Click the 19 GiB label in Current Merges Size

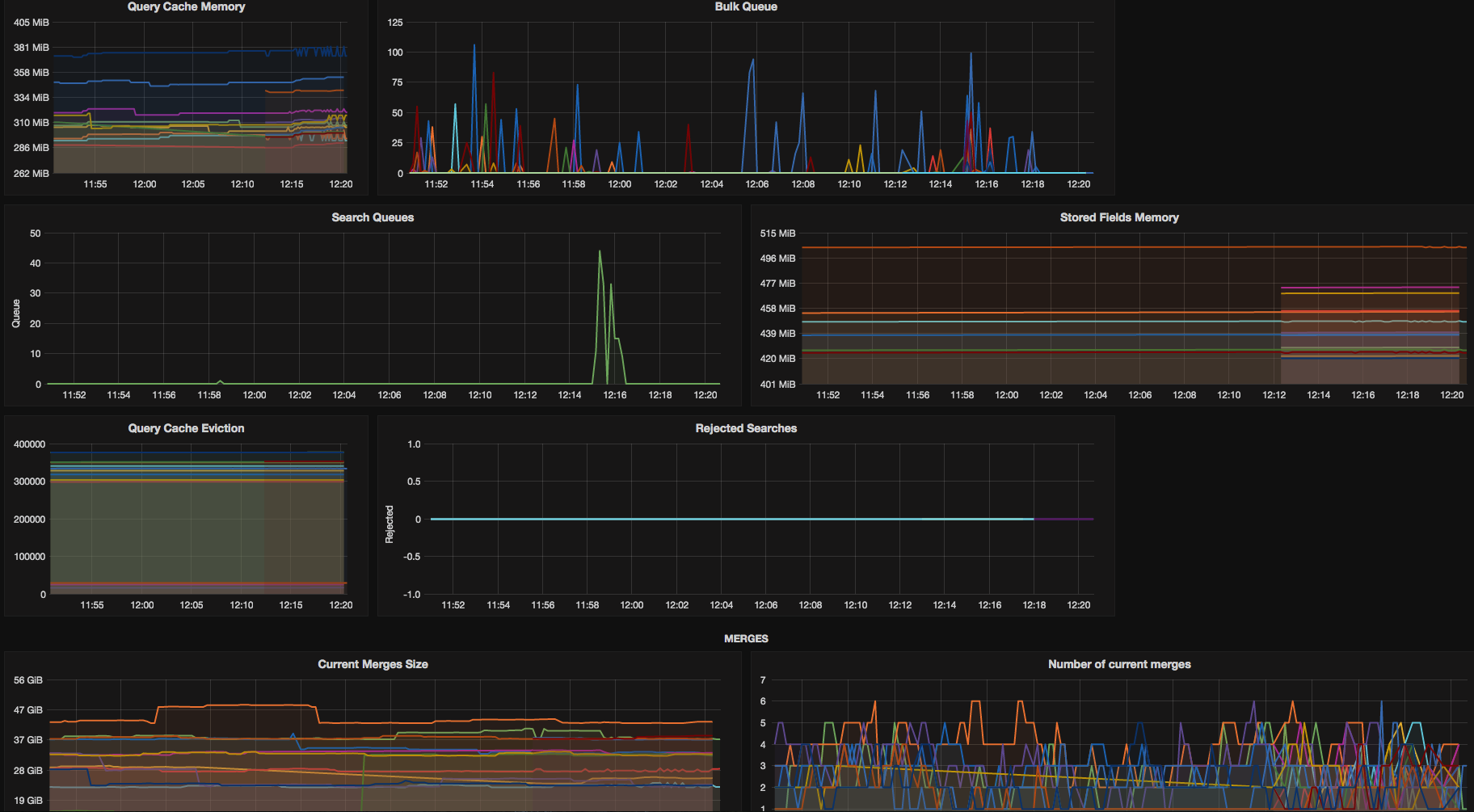[28, 801]
